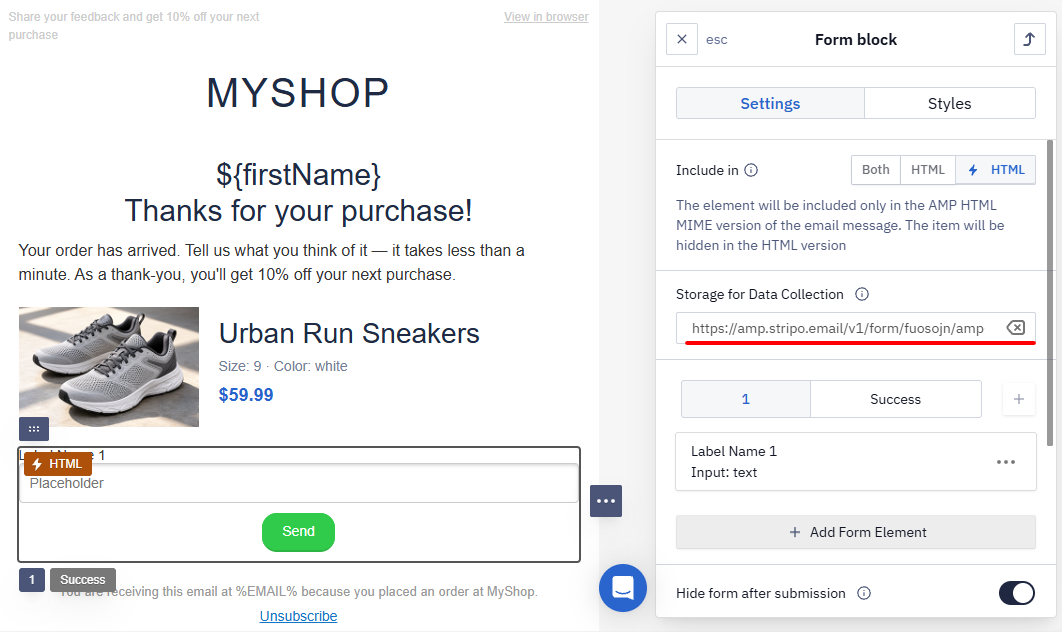
Task: Click the step 1 badge below the form
Action: [32, 580]
